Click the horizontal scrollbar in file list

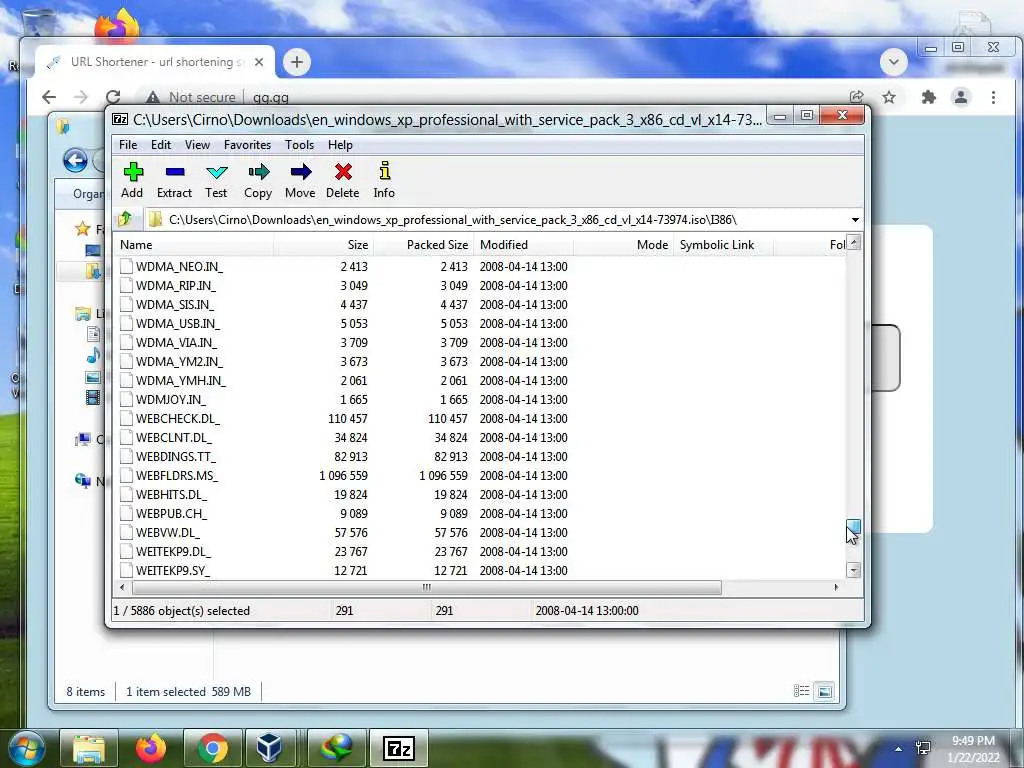(x=426, y=587)
